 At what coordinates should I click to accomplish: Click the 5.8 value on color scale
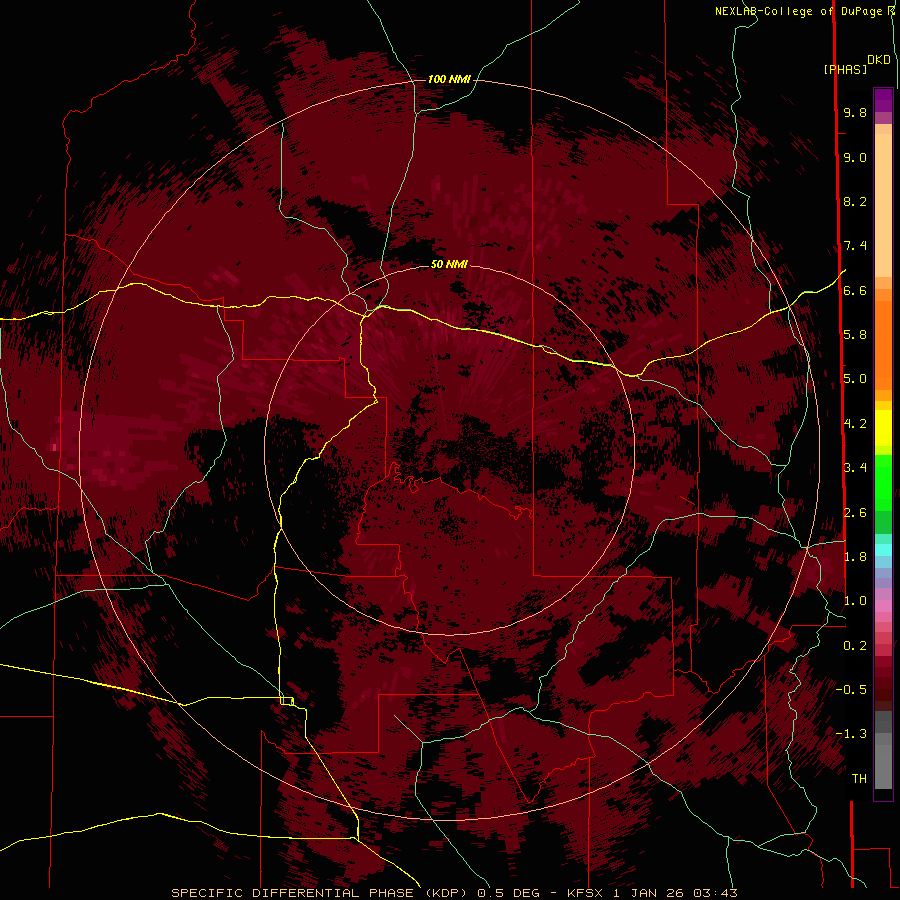coord(855,335)
